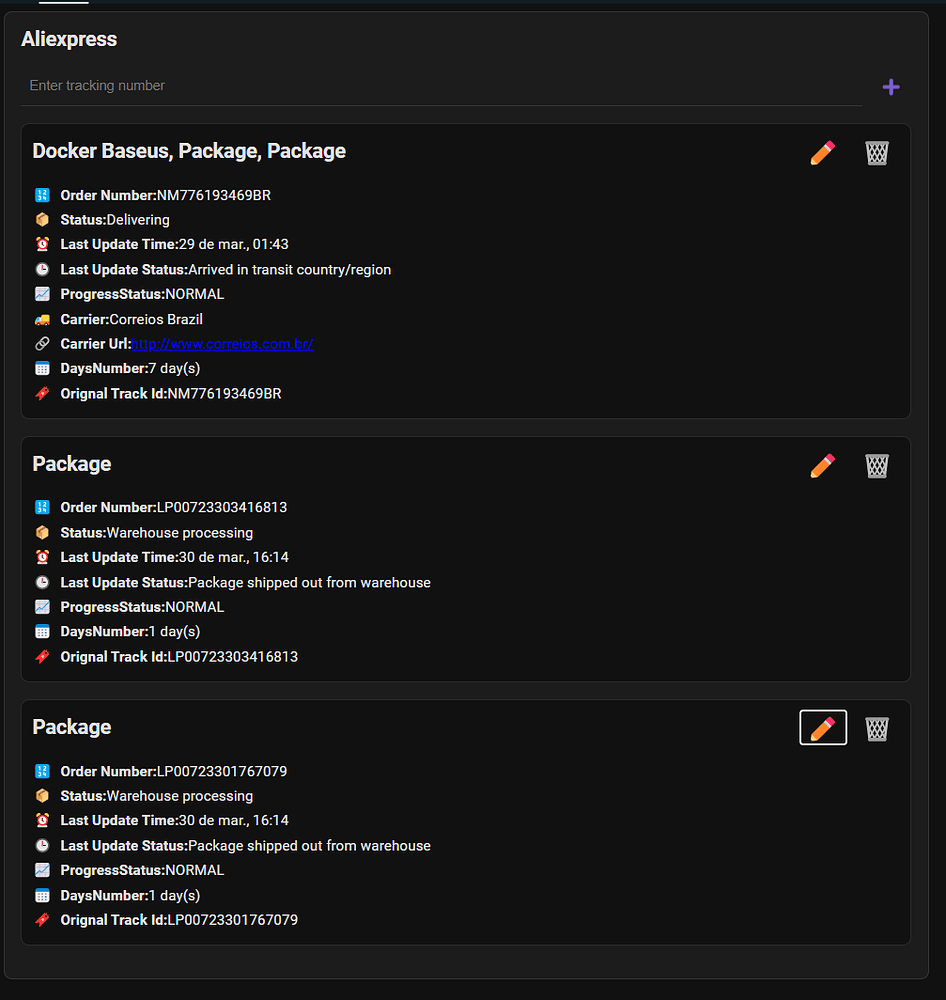Click the clock icon beside Last Update Status
The height and width of the screenshot is (1000, 946).
pos(42,268)
